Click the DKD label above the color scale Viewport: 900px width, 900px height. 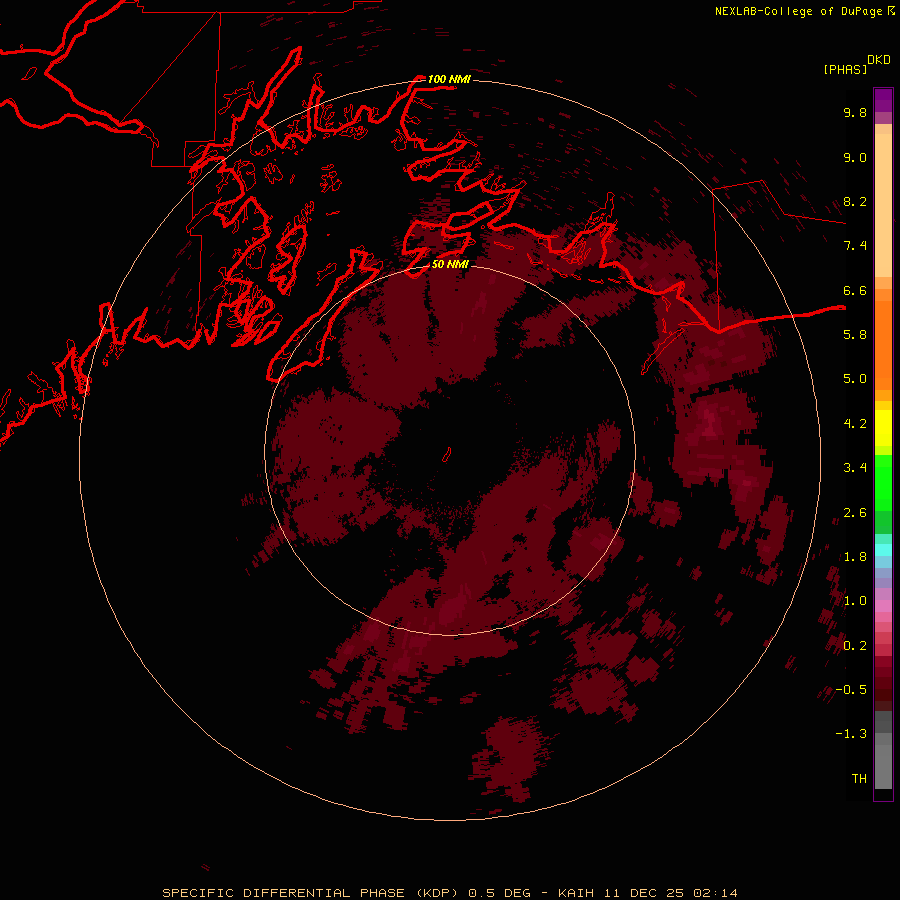coord(879,60)
